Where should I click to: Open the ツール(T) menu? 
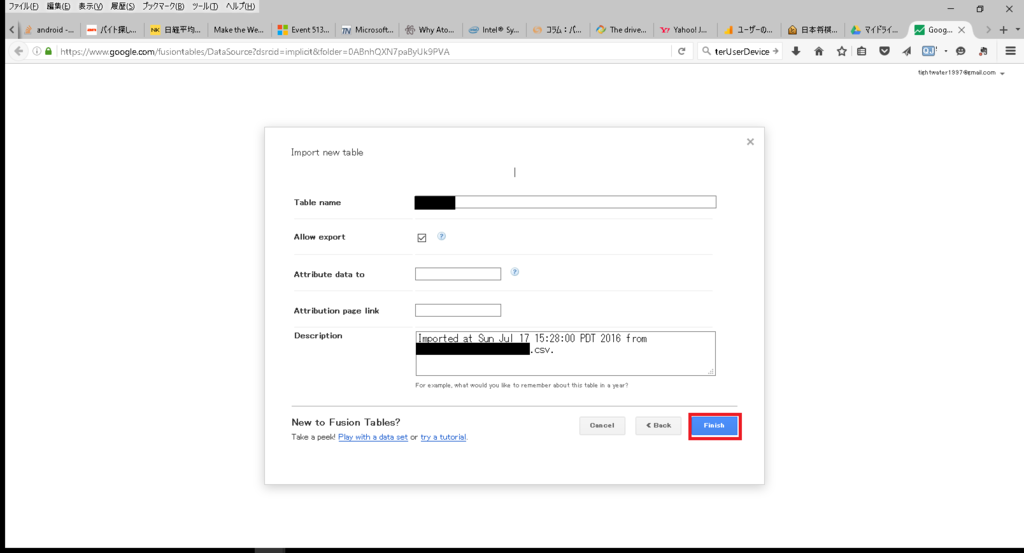[204, 7]
